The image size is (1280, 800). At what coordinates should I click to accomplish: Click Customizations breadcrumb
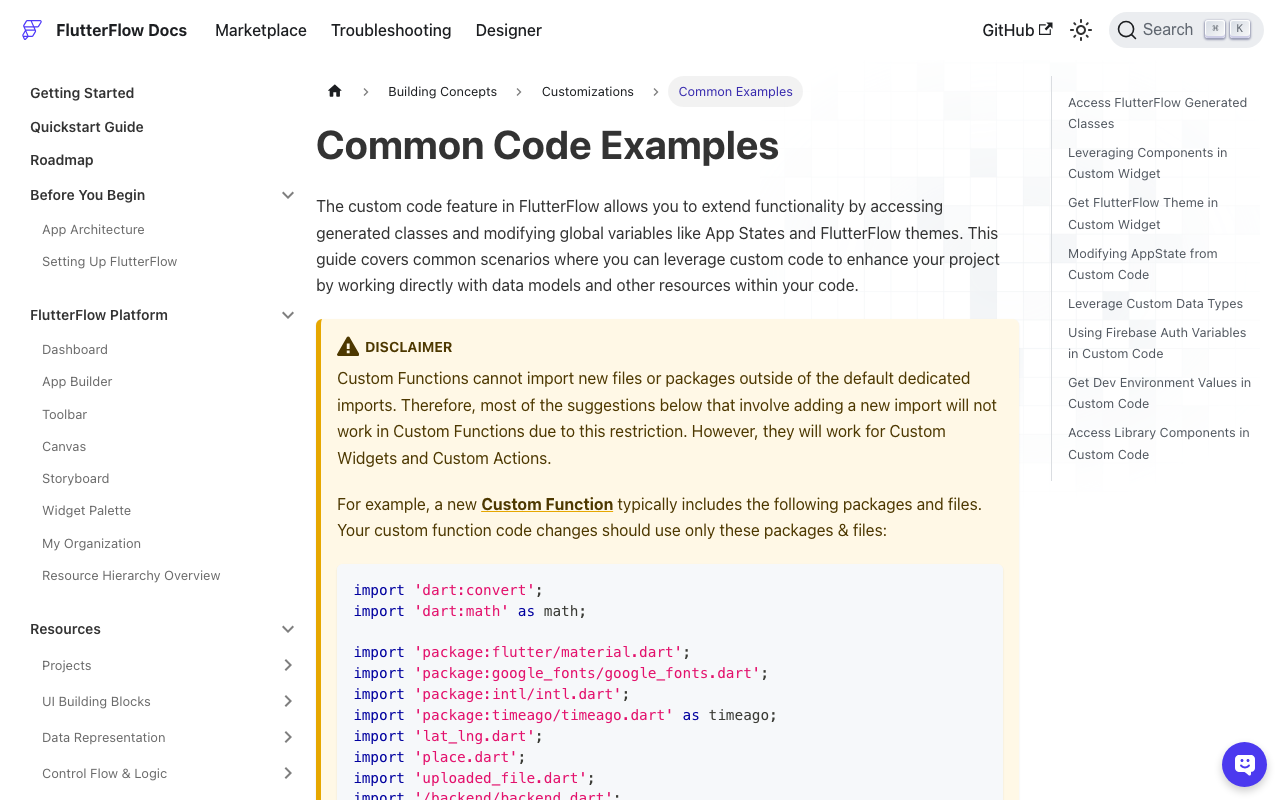(588, 91)
